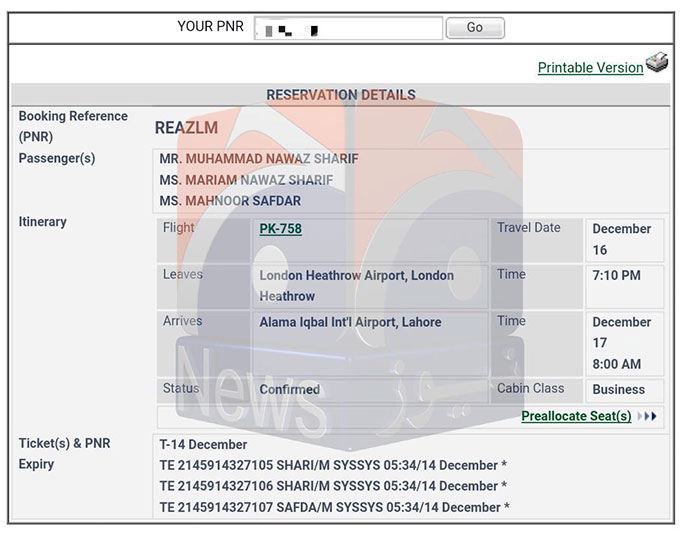Screen dimensions: 700x543
Task: Select the booking reference REAZLM
Action: (x=186, y=128)
